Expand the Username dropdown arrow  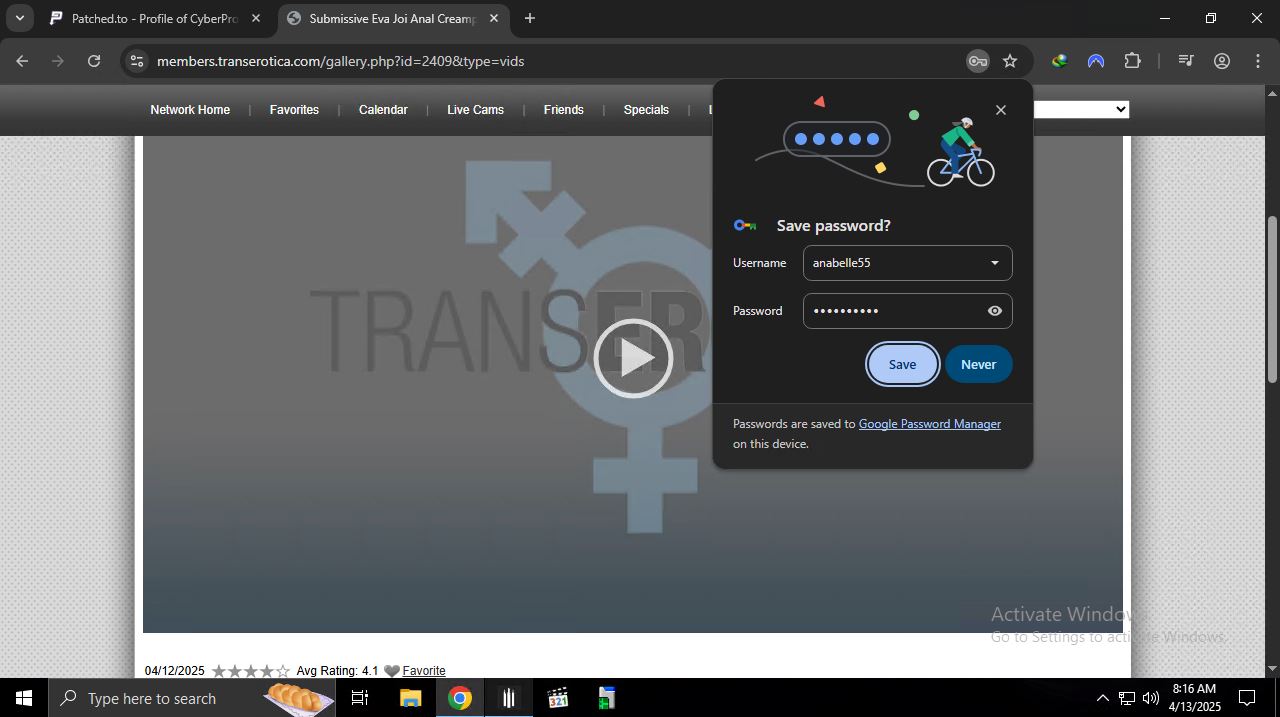coord(994,263)
